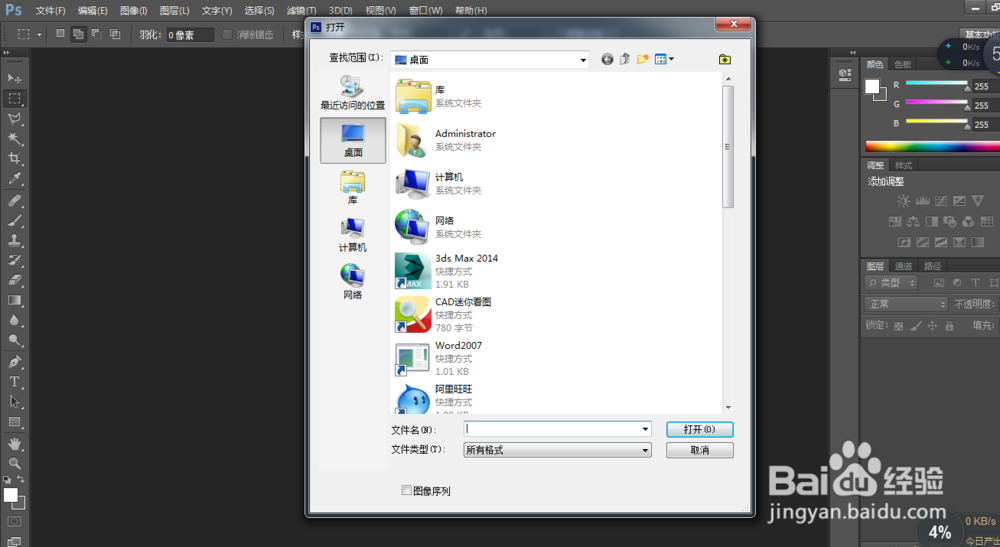
Task: Go up one folder level icon
Action: [x=625, y=59]
